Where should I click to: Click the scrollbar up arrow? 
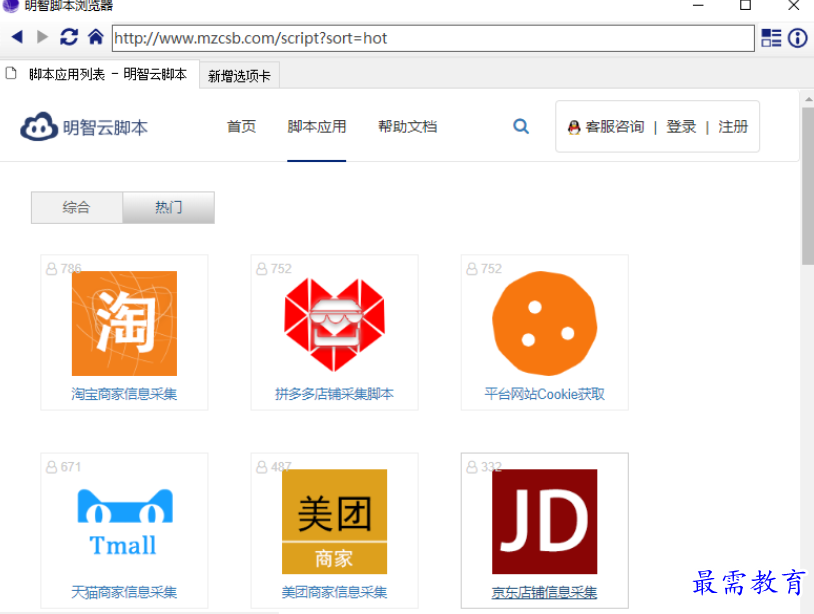coord(808,99)
